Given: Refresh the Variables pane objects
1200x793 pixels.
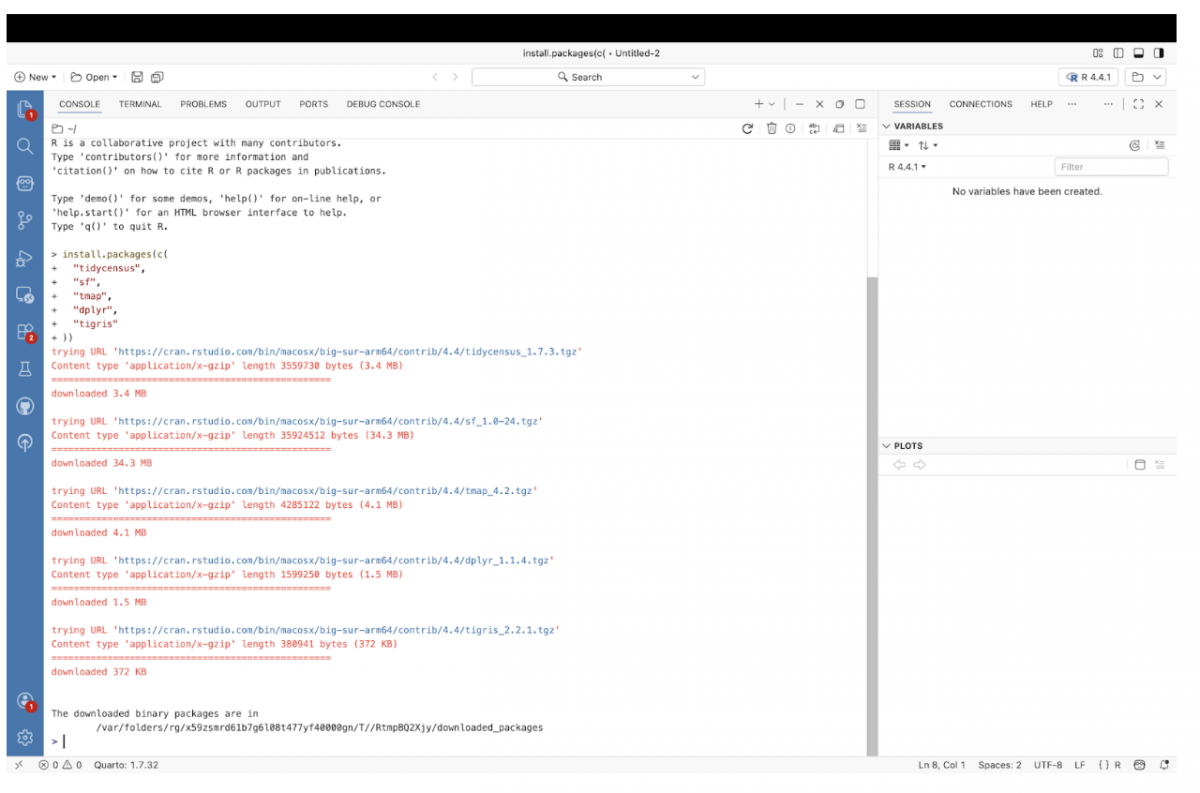Looking at the screenshot, I should [1135, 146].
